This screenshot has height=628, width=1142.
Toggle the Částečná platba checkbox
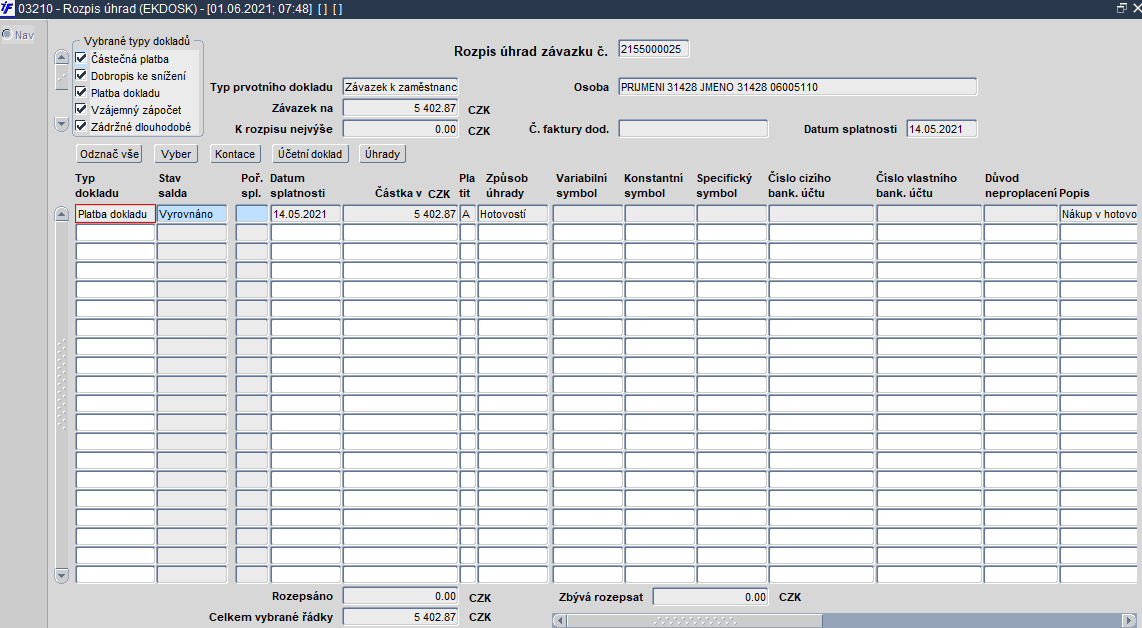81,58
